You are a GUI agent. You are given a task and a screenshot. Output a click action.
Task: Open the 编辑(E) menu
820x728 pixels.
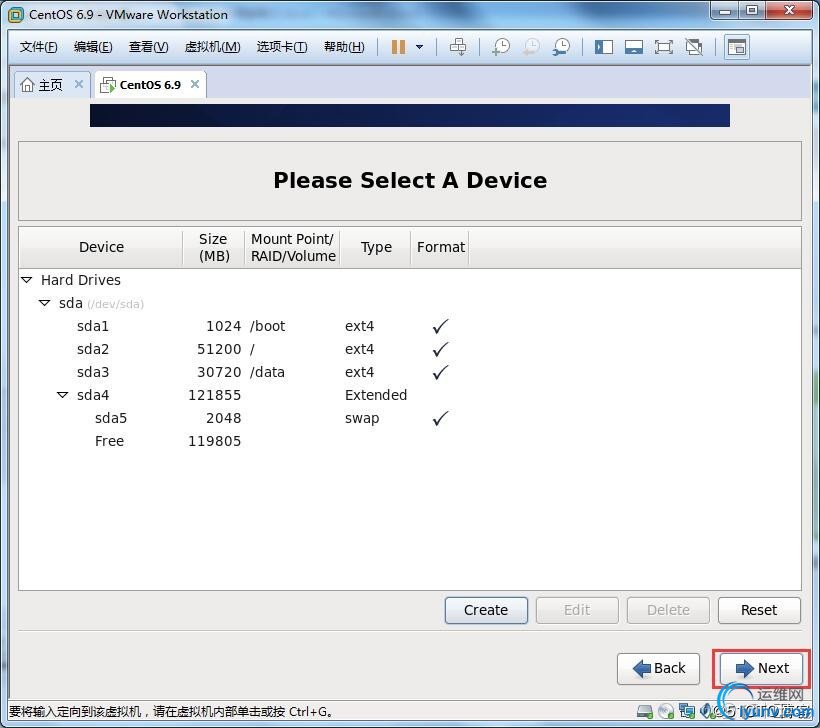(93, 47)
